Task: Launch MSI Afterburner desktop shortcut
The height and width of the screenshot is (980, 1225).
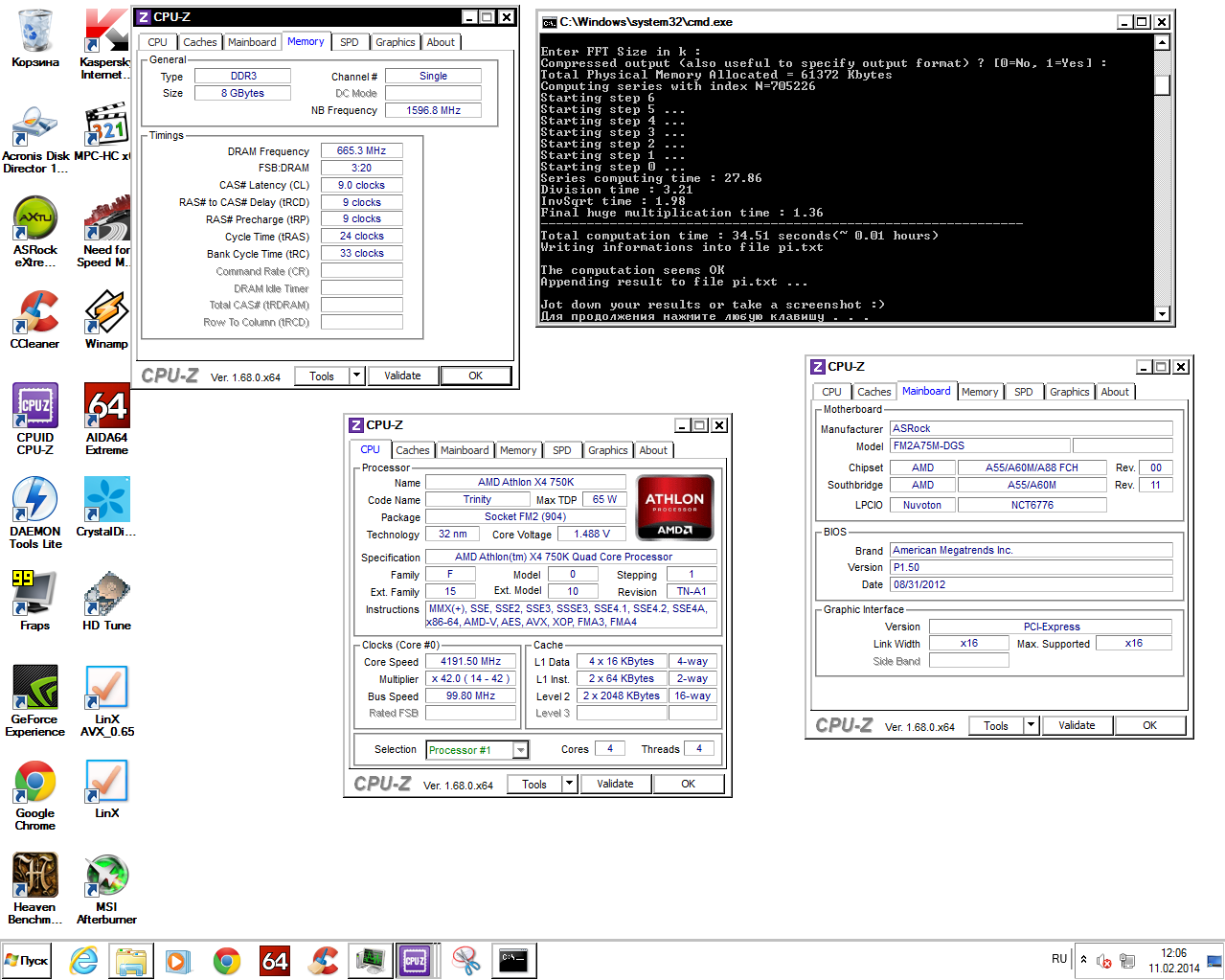Action: tap(106, 889)
